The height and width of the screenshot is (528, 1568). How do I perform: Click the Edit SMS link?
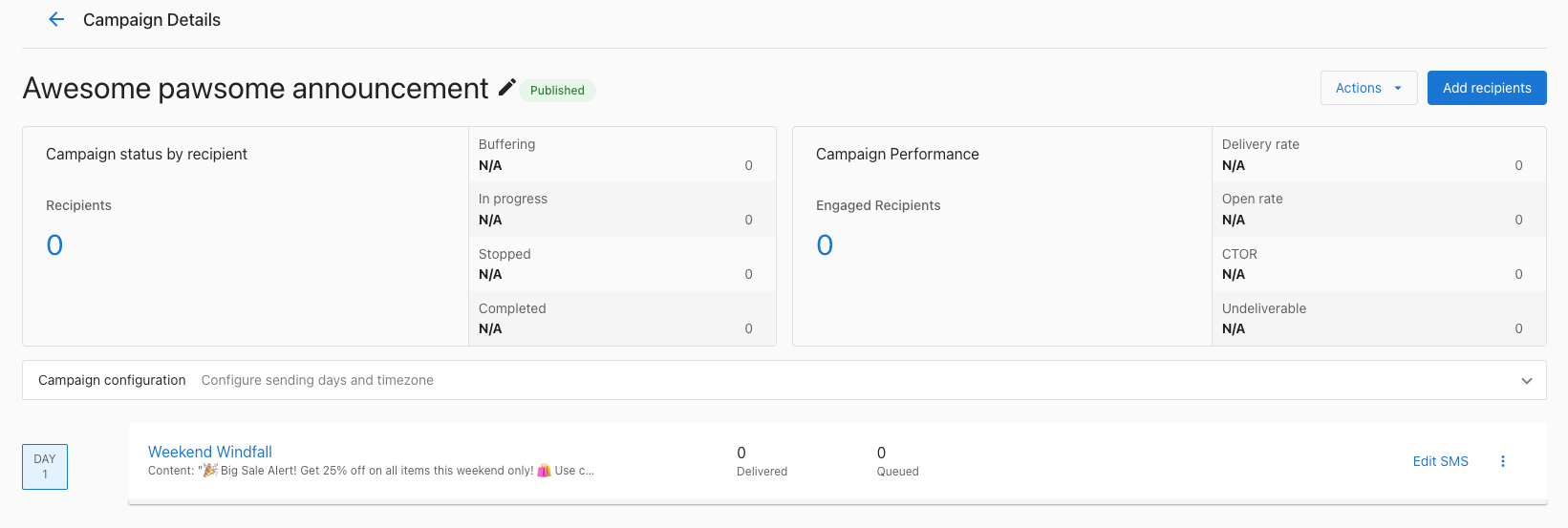pos(1440,461)
